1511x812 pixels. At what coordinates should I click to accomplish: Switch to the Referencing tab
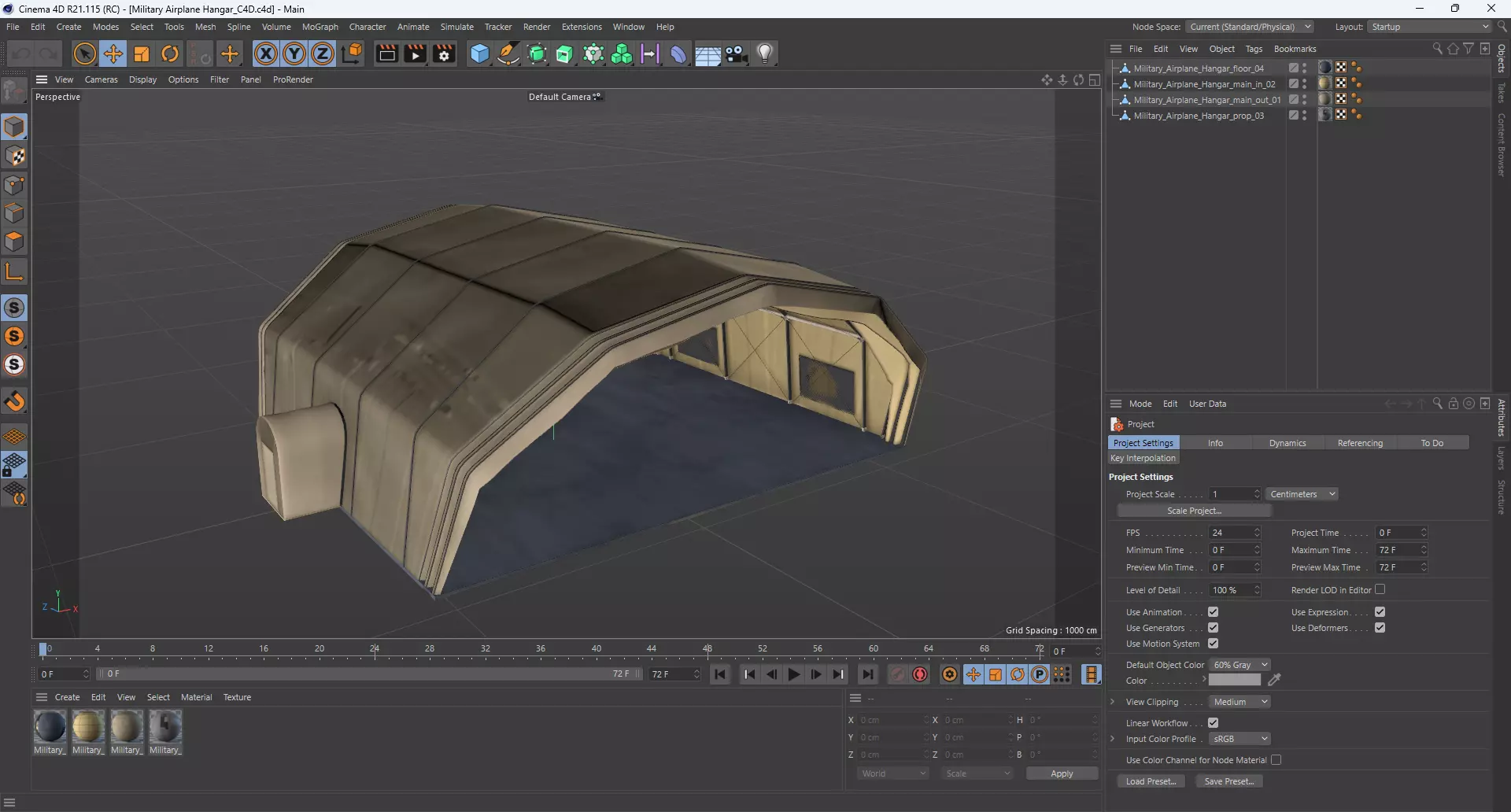click(1360, 443)
